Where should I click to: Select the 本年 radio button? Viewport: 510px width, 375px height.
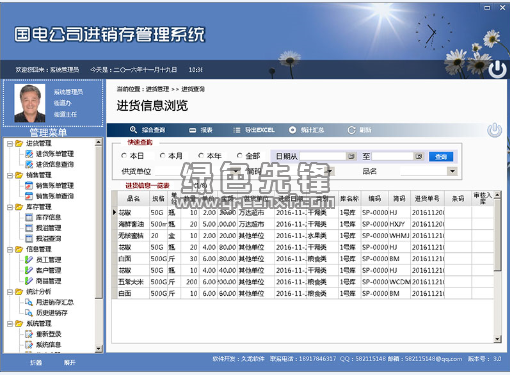pyautogui.click(x=201, y=156)
